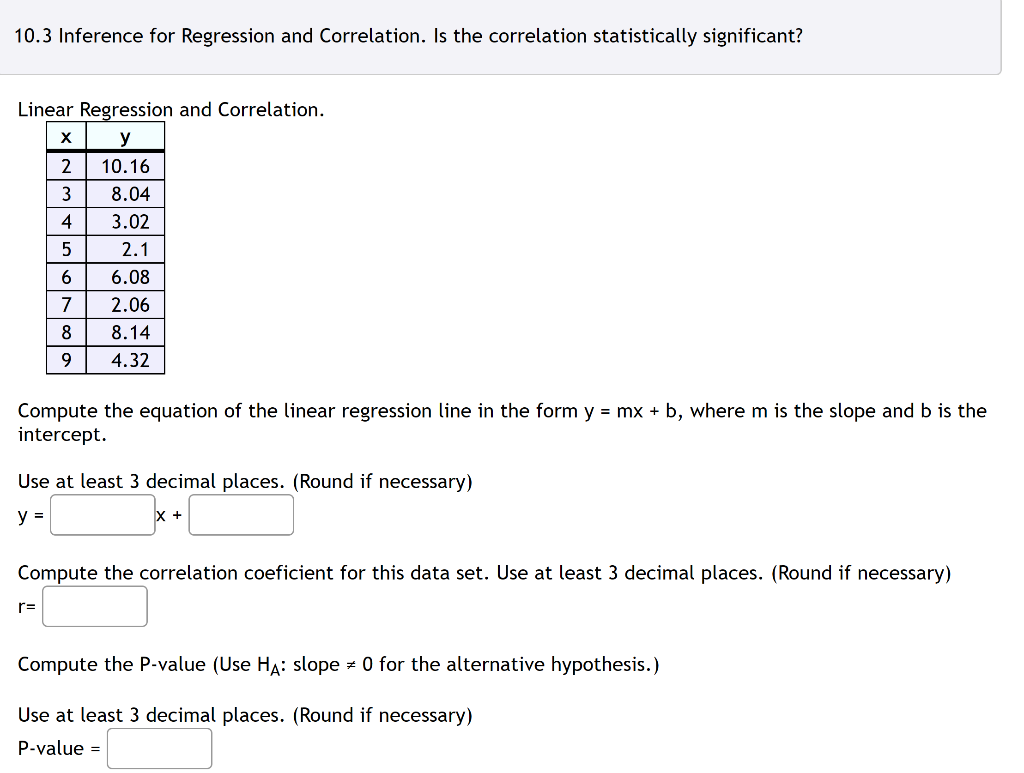
Task: Click the x value 2 in the table
Action: pos(66,166)
